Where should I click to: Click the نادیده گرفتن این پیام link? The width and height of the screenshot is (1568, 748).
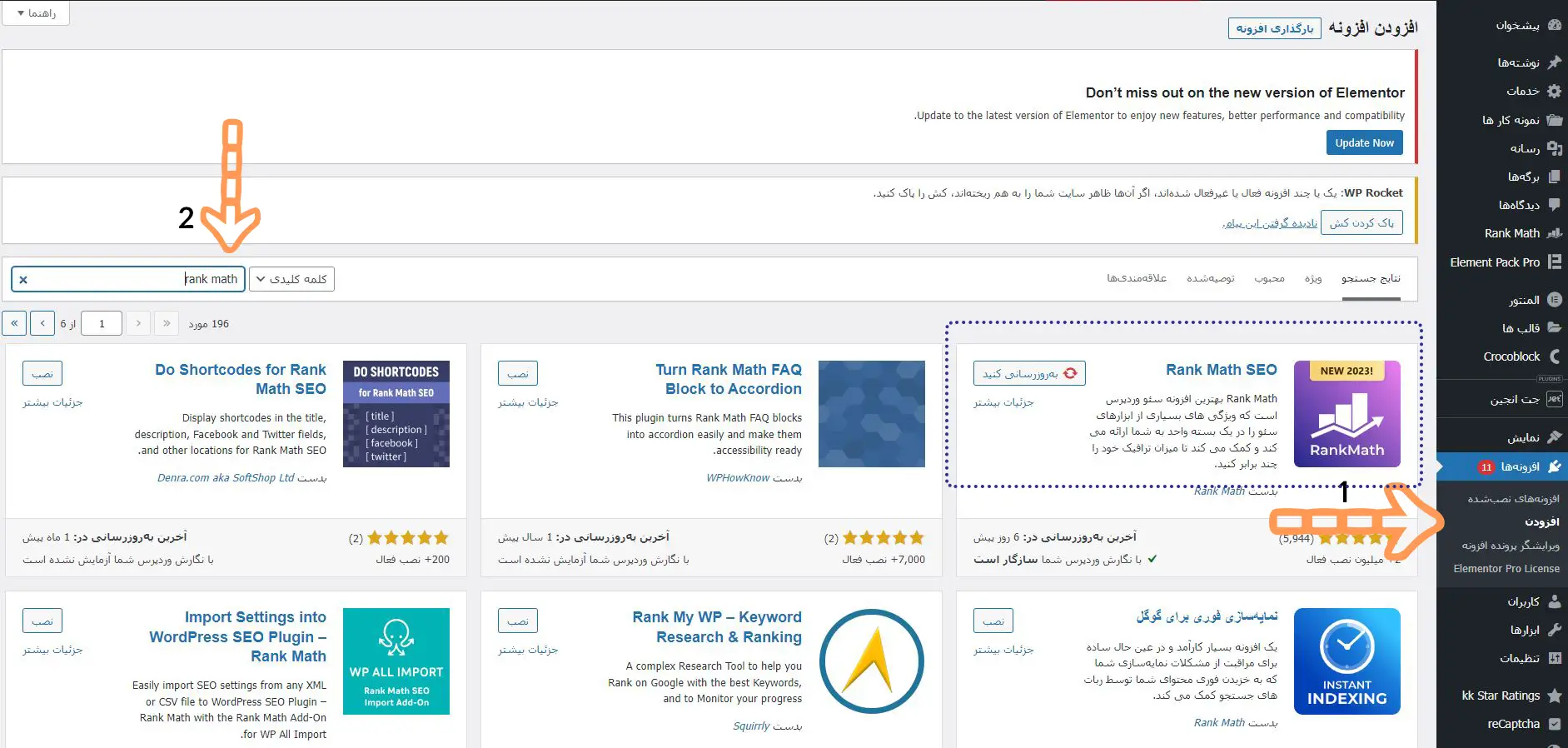point(1270,223)
